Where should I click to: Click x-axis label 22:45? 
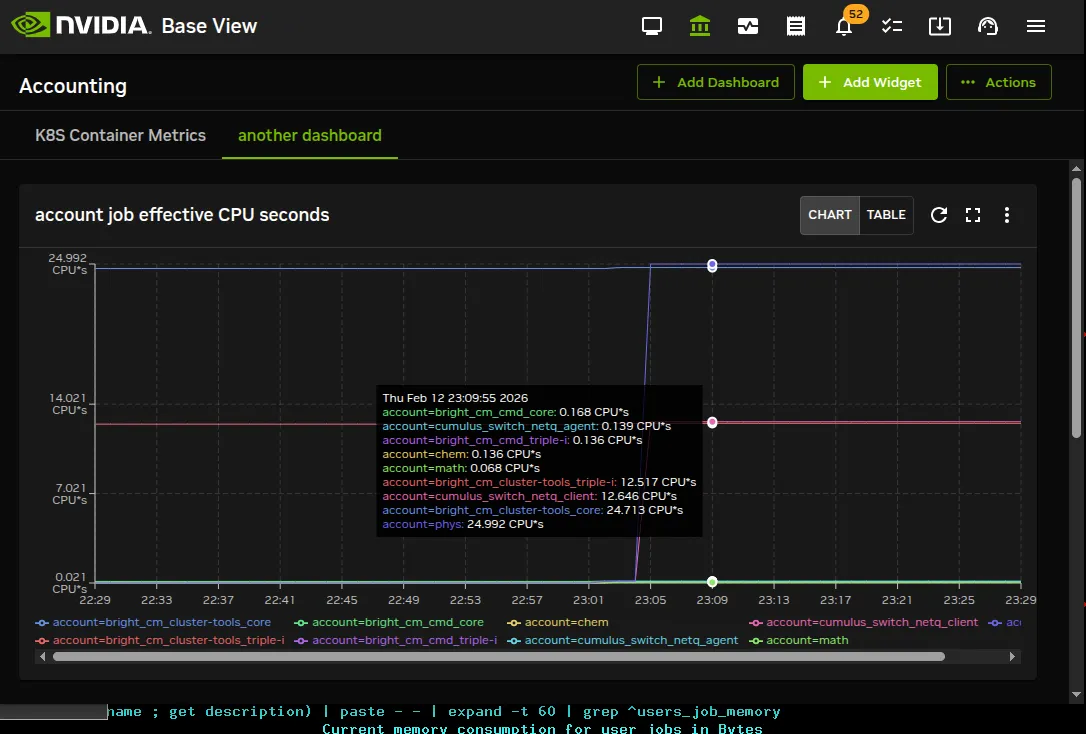341,600
